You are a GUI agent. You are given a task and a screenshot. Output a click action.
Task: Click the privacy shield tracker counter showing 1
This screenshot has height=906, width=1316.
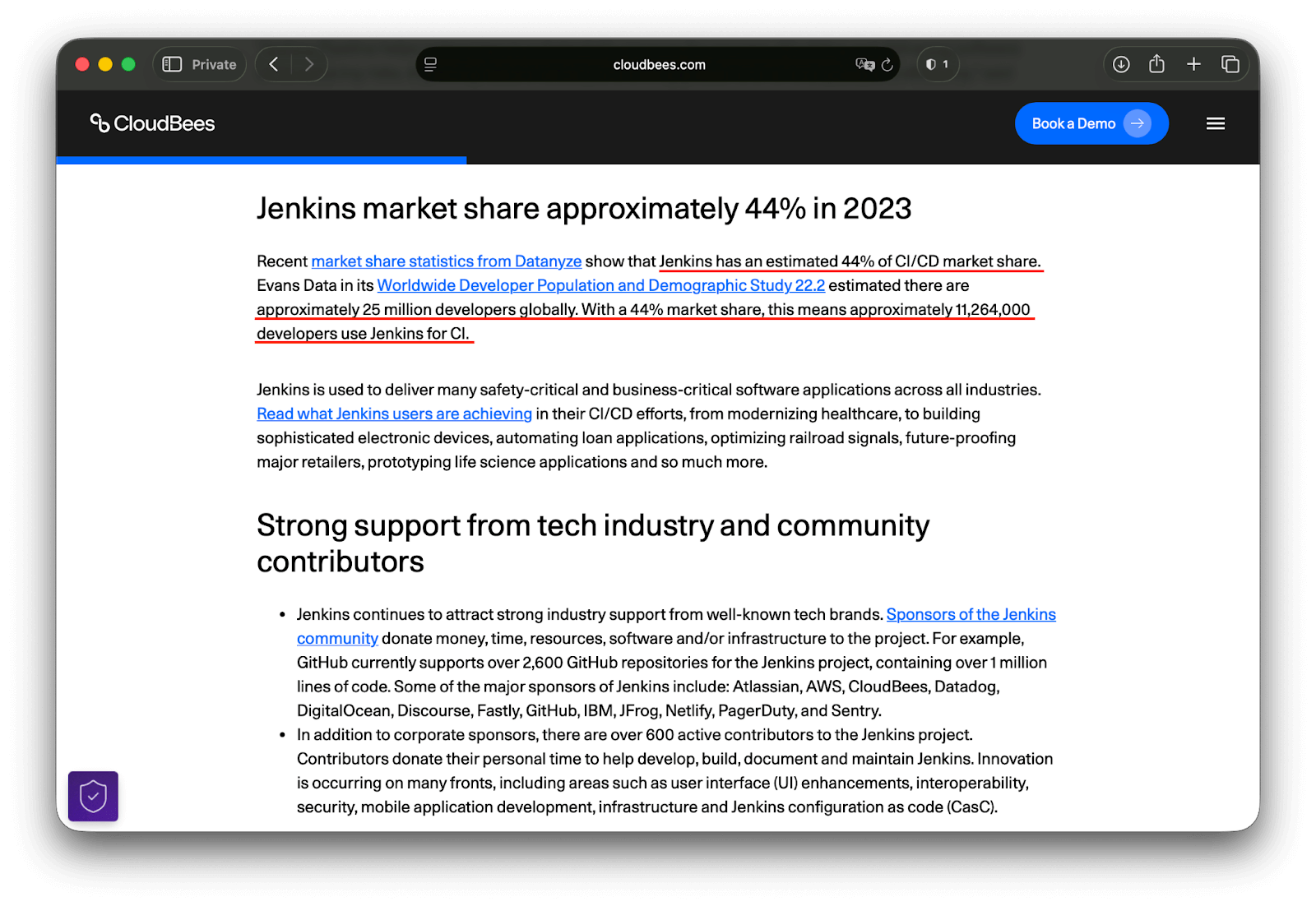coord(937,63)
